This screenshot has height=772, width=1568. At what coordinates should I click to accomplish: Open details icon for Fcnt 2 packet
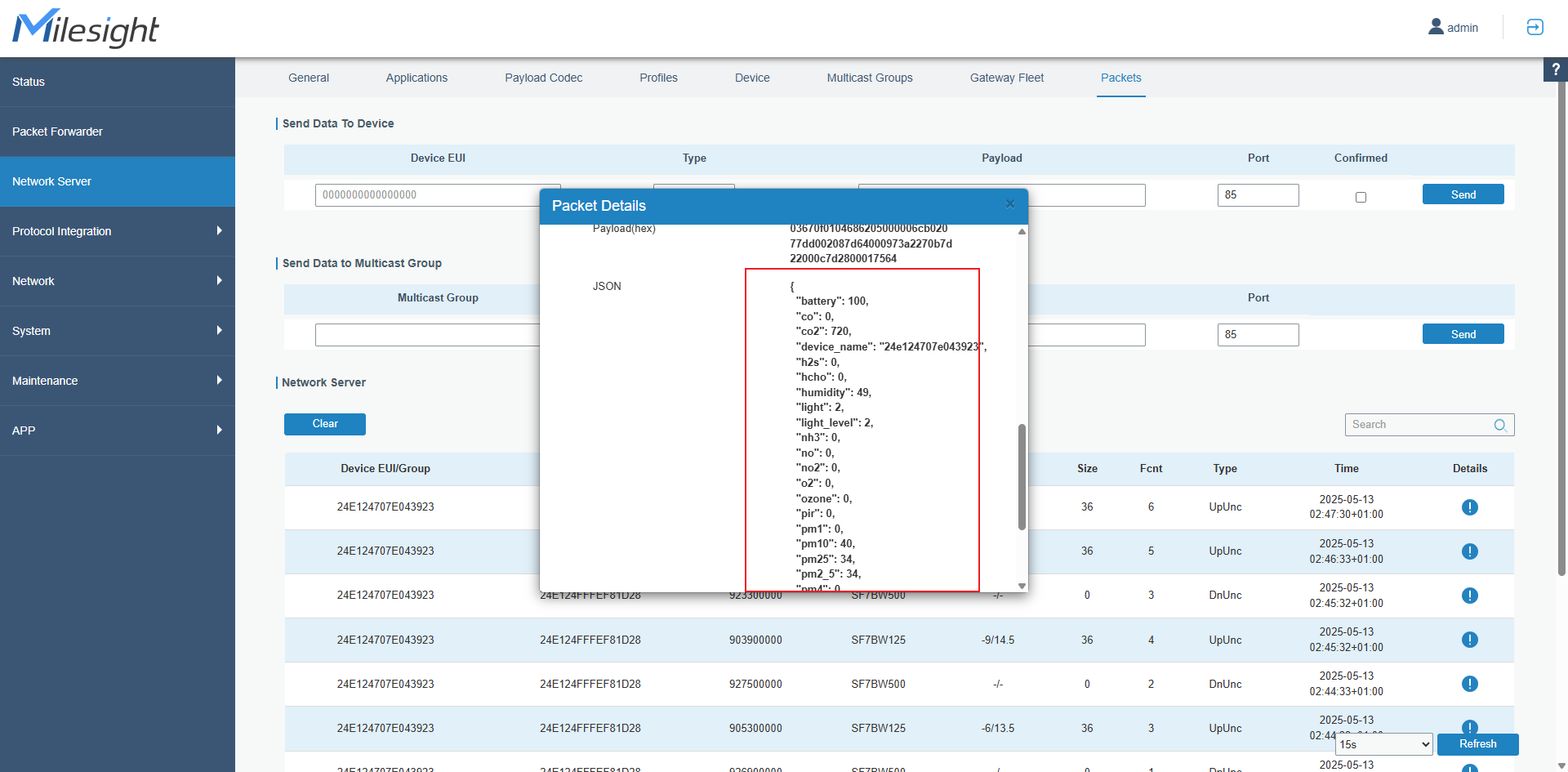pyautogui.click(x=1469, y=684)
